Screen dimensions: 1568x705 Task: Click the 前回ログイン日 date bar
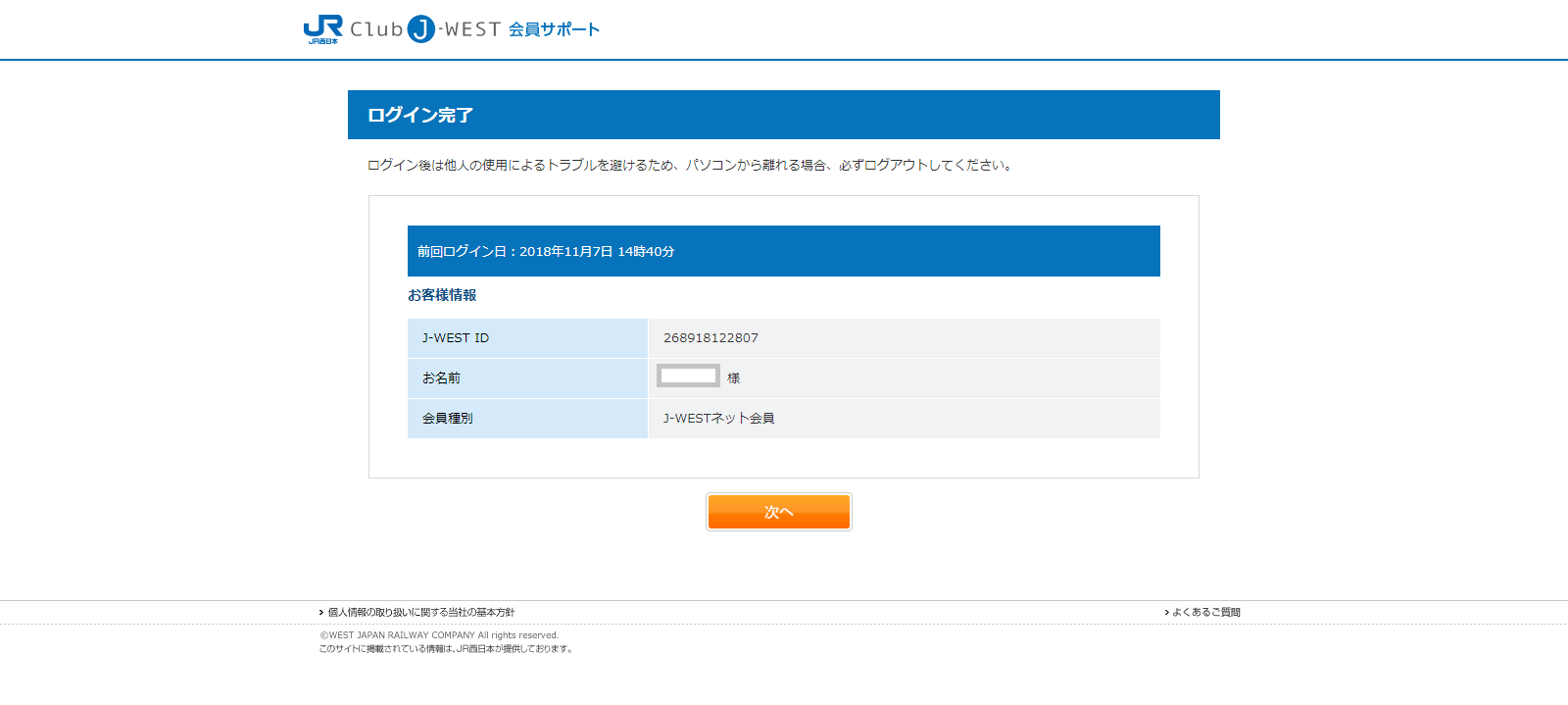point(783,251)
